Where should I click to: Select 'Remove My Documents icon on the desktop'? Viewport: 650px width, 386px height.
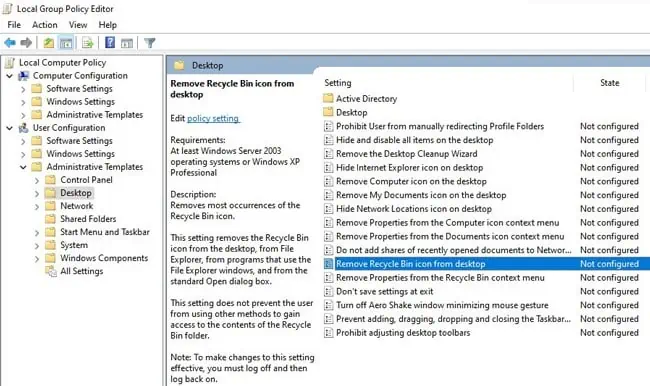click(x=421, y=195)
